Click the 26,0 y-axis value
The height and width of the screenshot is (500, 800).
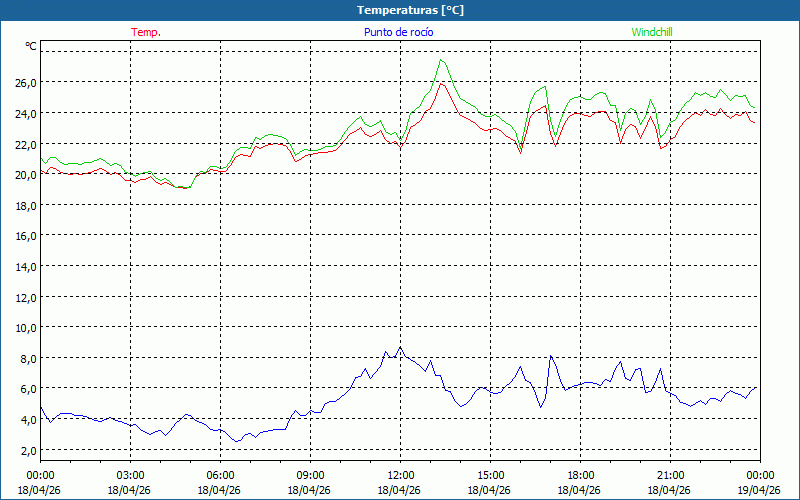[25, 82]
